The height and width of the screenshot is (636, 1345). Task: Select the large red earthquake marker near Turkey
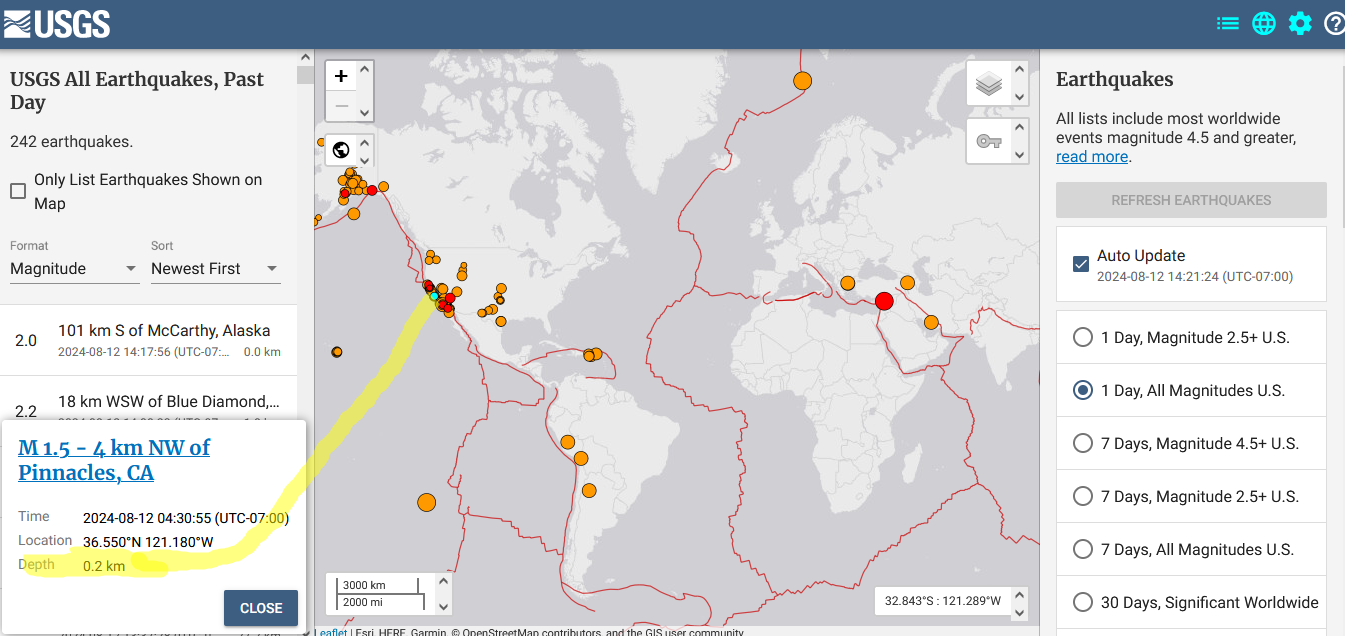(x=883, y=301)
